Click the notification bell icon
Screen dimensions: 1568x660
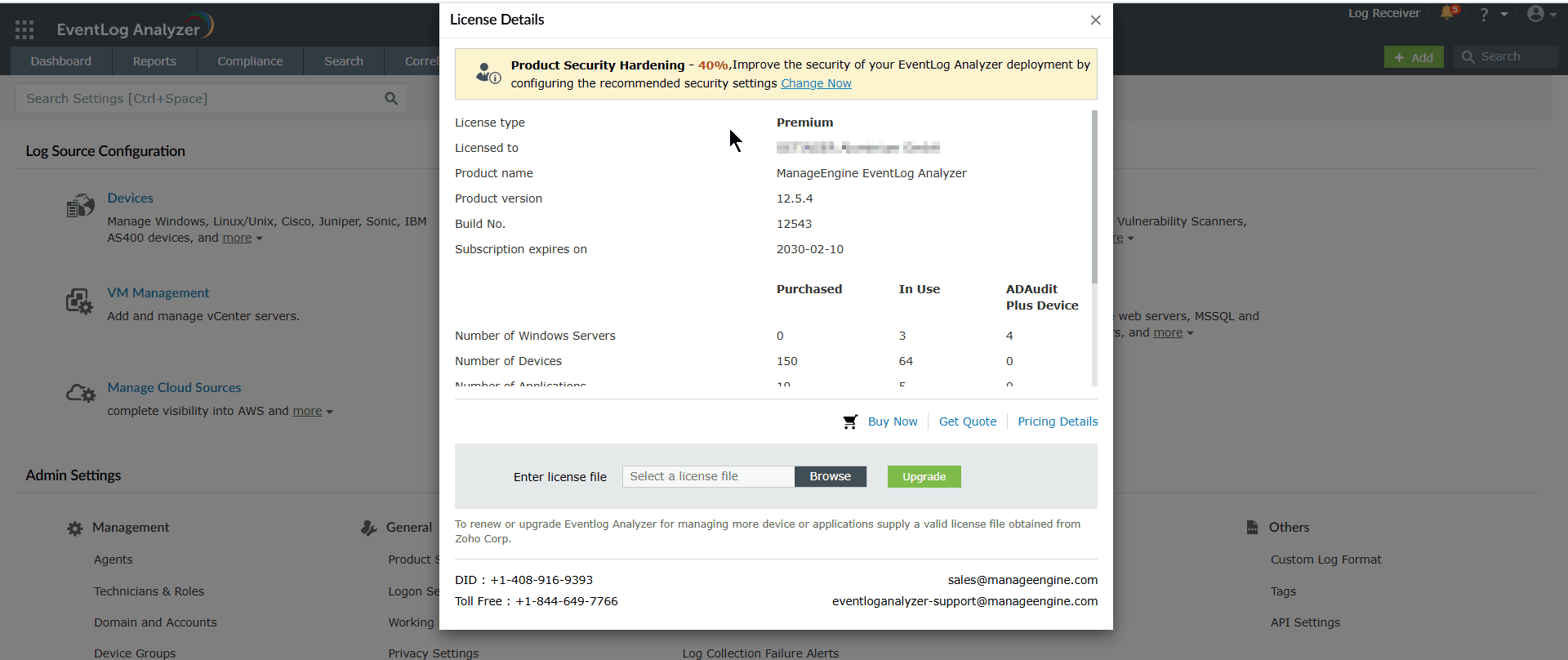[1448, 14]
